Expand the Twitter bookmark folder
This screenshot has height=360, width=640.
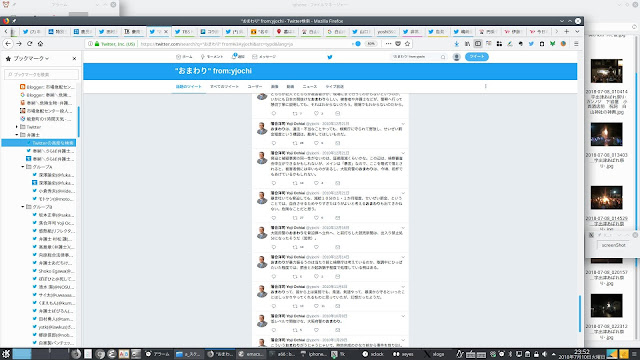point(17,127)
